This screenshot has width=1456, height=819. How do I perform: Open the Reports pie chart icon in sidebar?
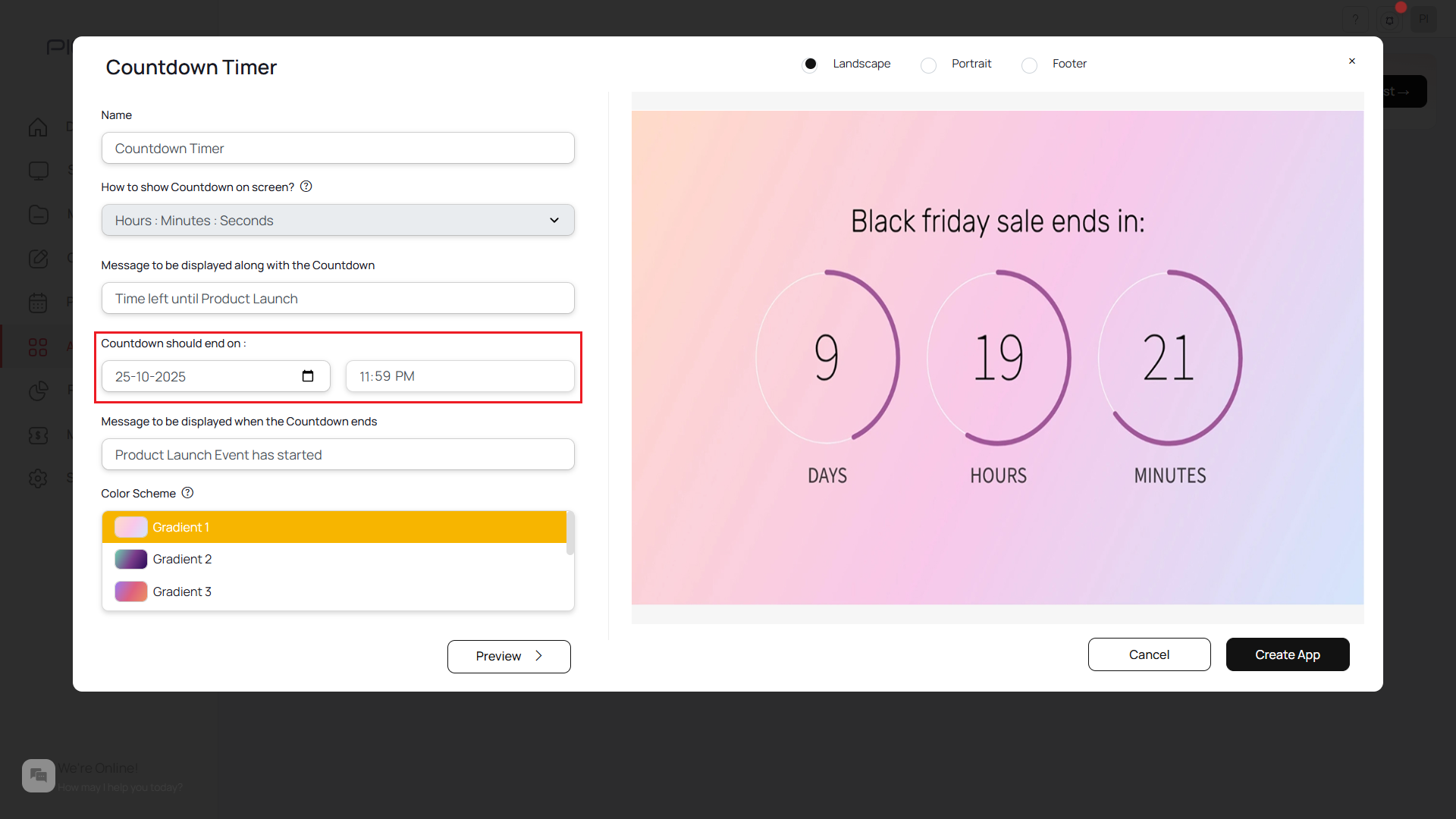coord(38,391)
